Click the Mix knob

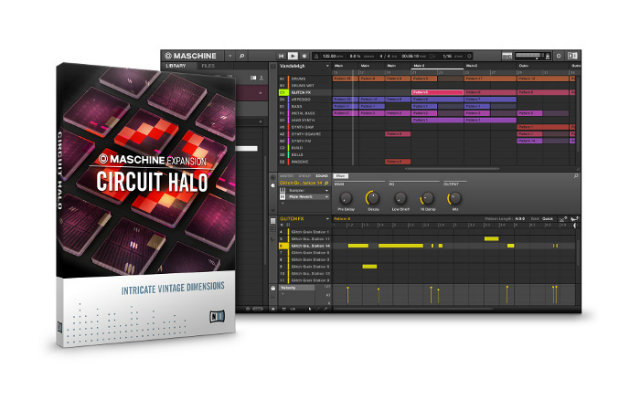click(x=454, y=198)
